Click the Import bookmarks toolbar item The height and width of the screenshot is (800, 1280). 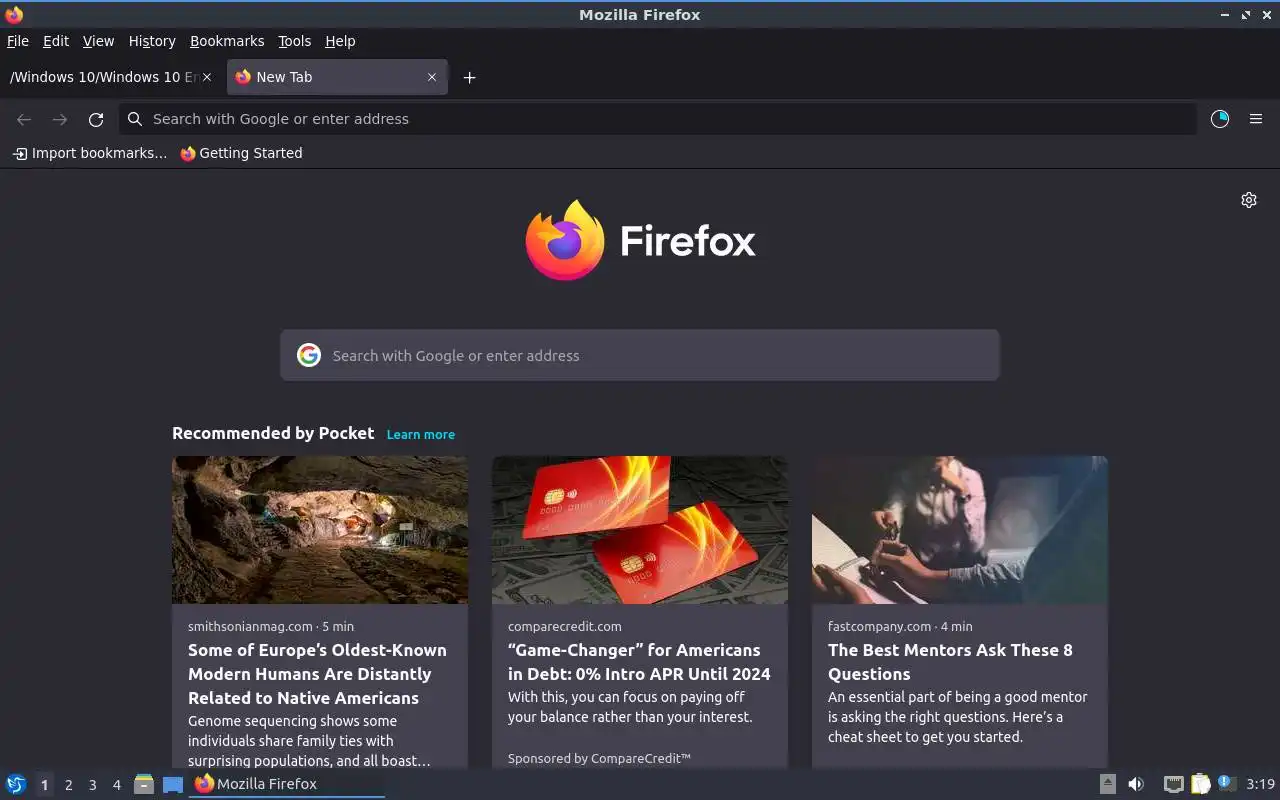[x=90, y=153]
